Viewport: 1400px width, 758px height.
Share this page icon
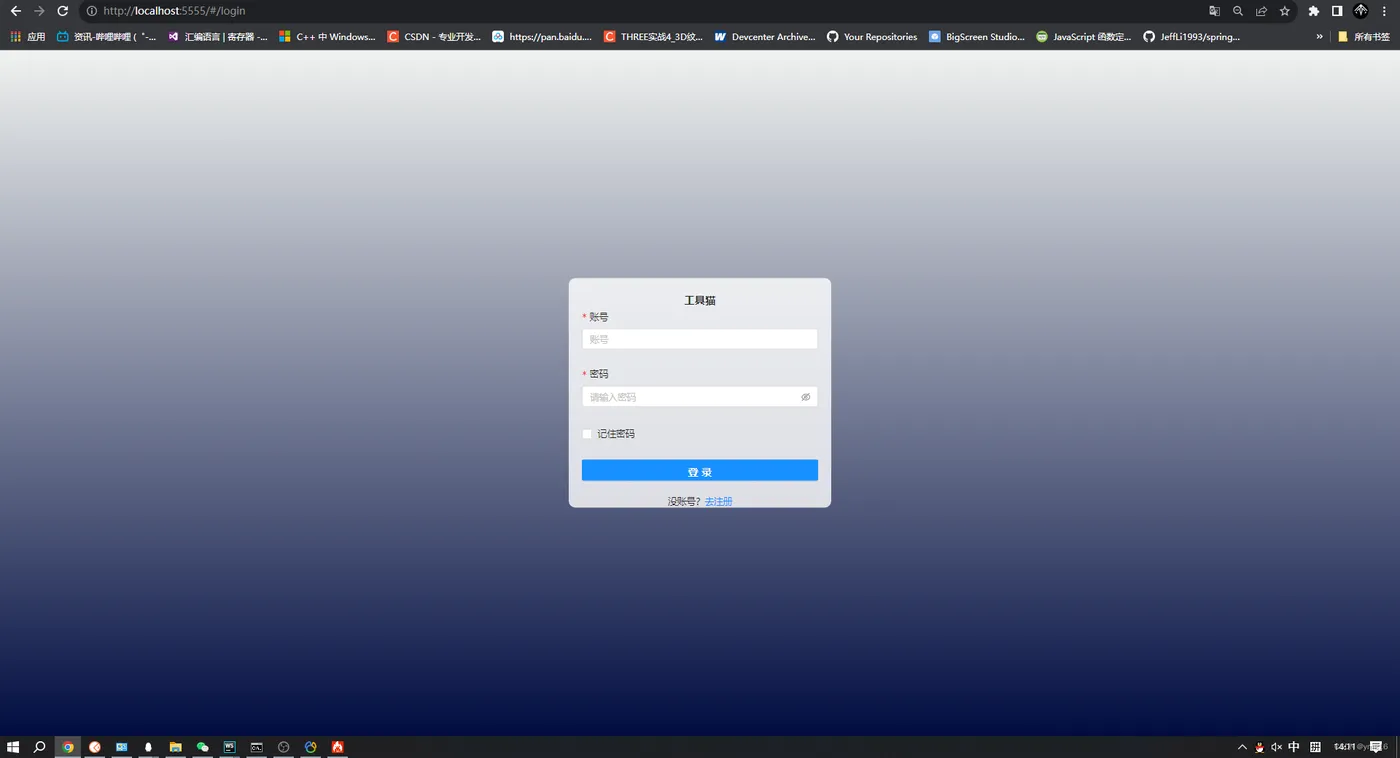1261,11
